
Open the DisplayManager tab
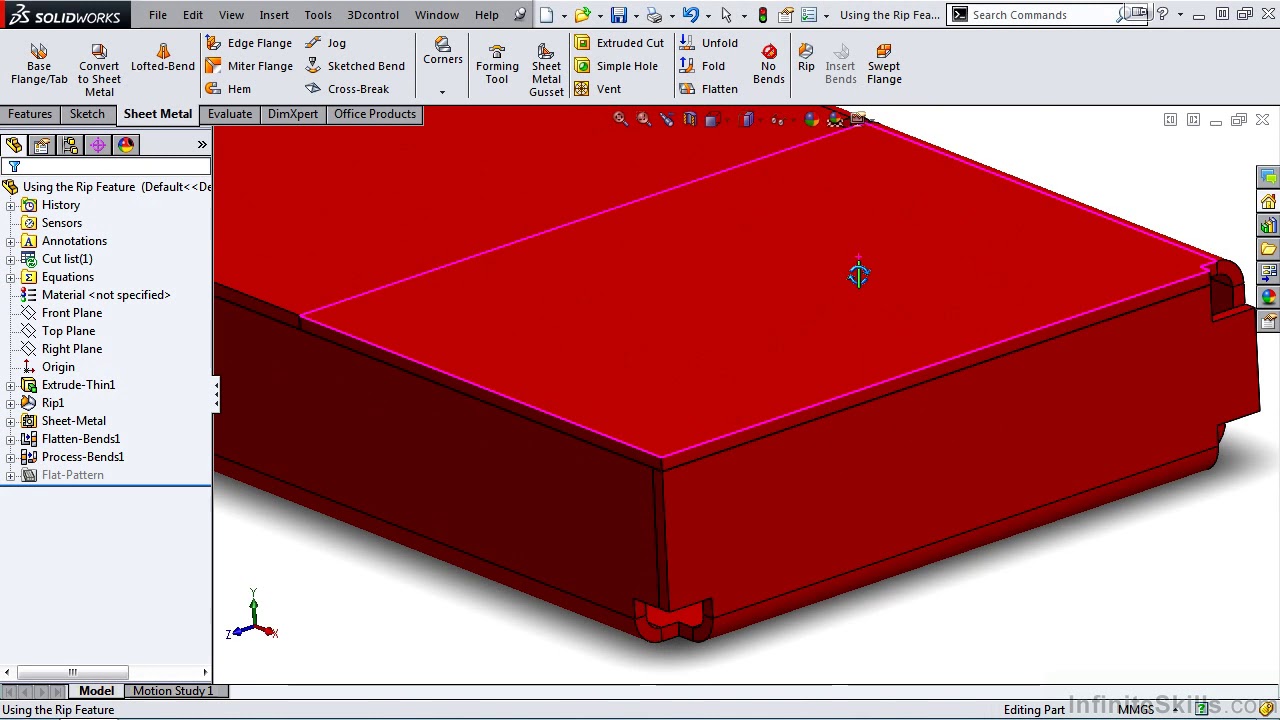coord(125,145)
